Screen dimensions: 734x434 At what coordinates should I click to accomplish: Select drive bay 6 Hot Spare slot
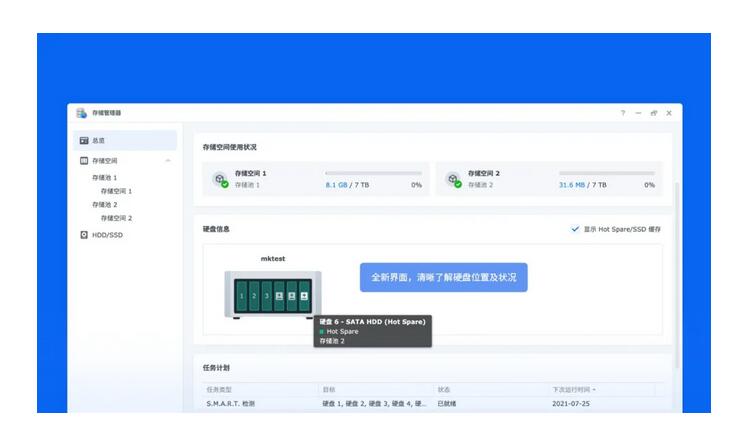(x=306, y=296)
